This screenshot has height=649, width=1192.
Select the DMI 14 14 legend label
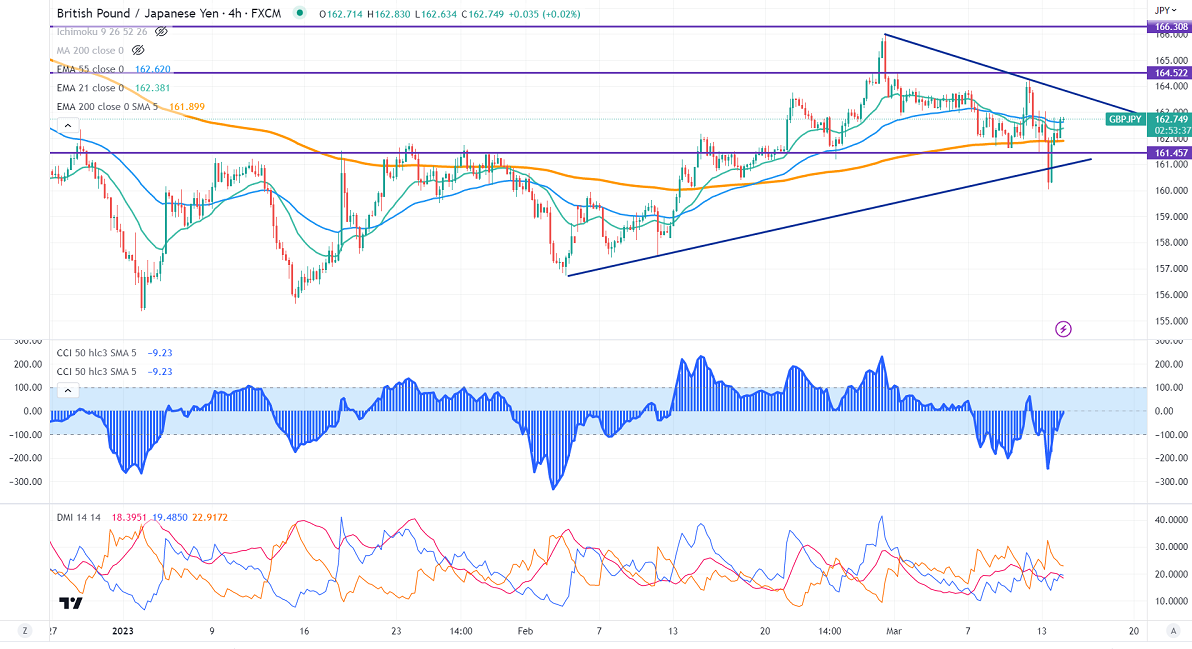76,518
